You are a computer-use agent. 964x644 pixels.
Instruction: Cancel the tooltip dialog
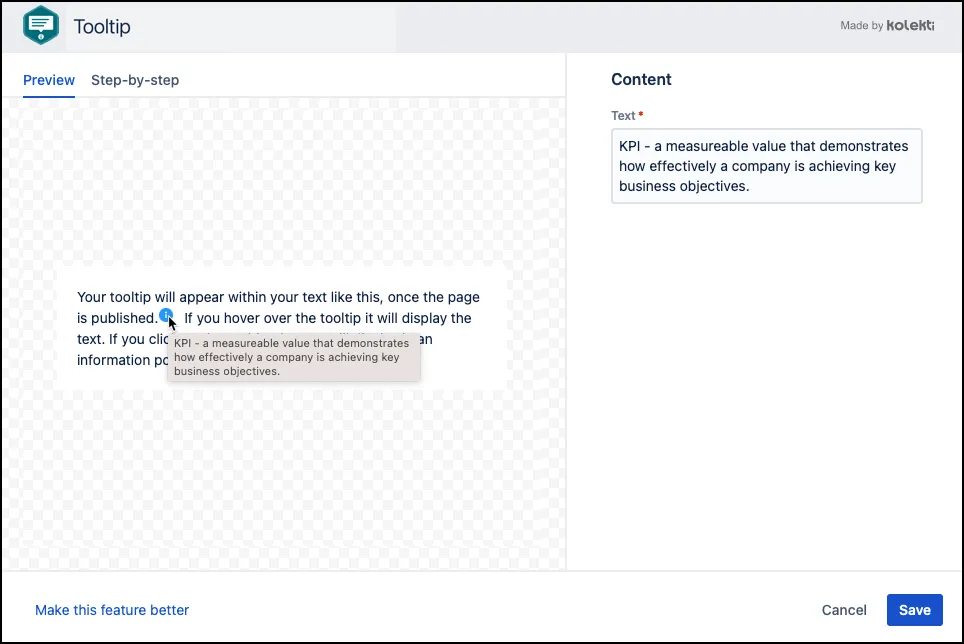(x=844, y=610)
